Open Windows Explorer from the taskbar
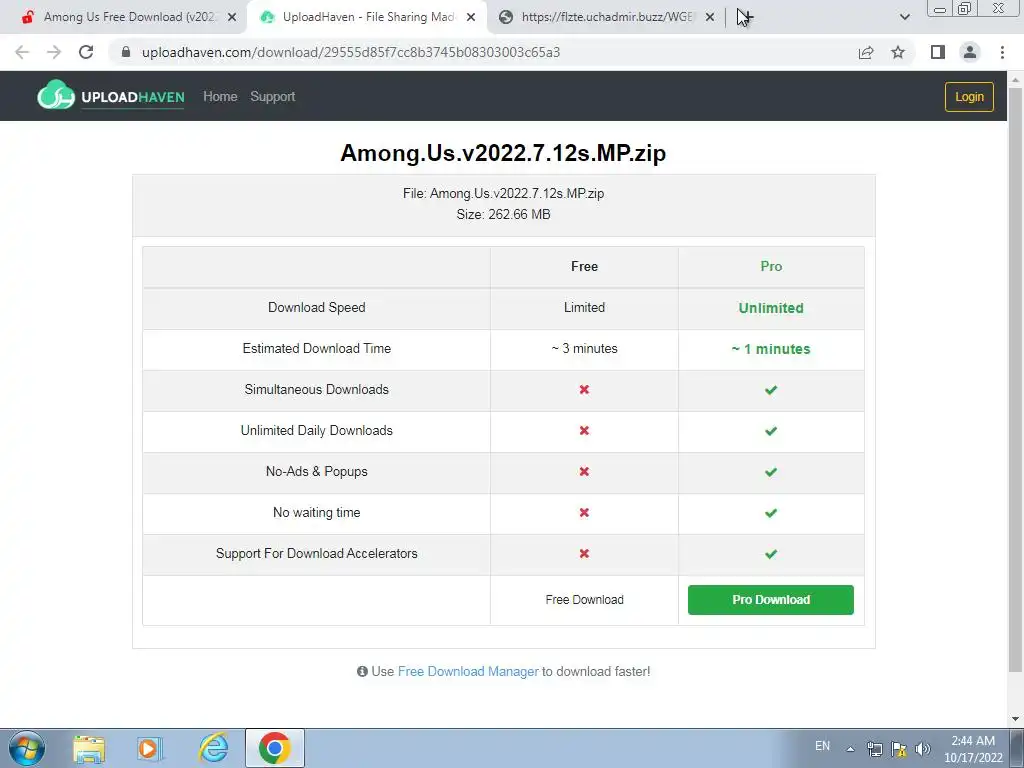Image resolution: width=1024 pixels, height=768 pixels. [89, 748]
